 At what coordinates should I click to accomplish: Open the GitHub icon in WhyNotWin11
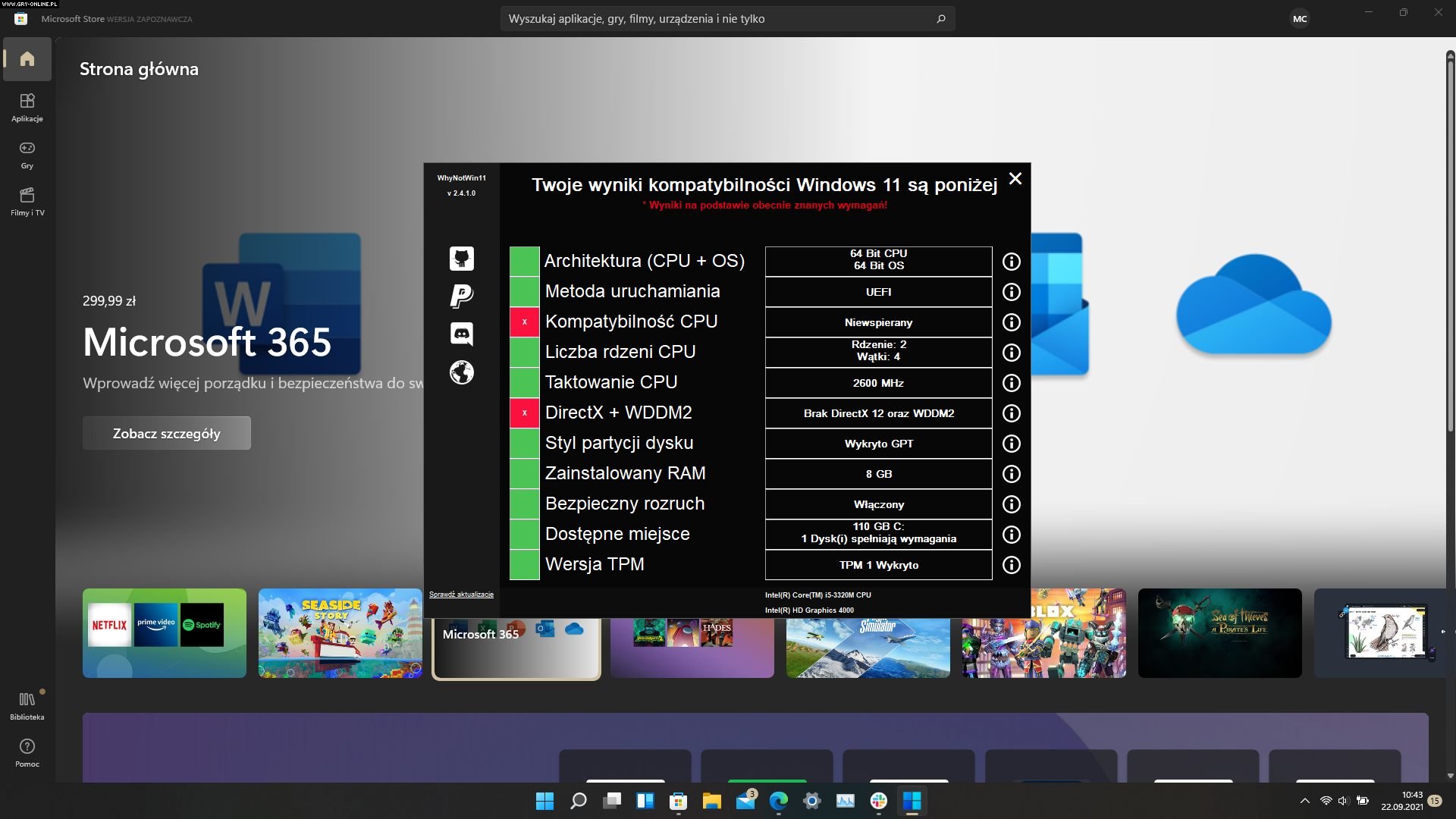(x=461, y=259)
